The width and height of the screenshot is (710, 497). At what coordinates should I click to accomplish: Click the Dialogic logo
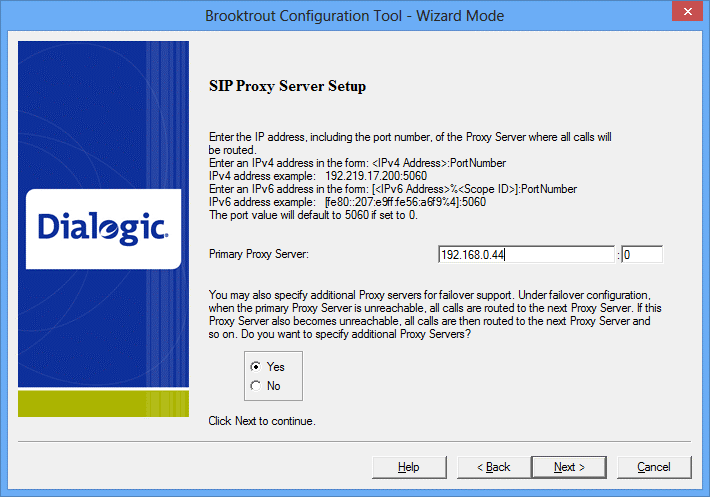103,227
